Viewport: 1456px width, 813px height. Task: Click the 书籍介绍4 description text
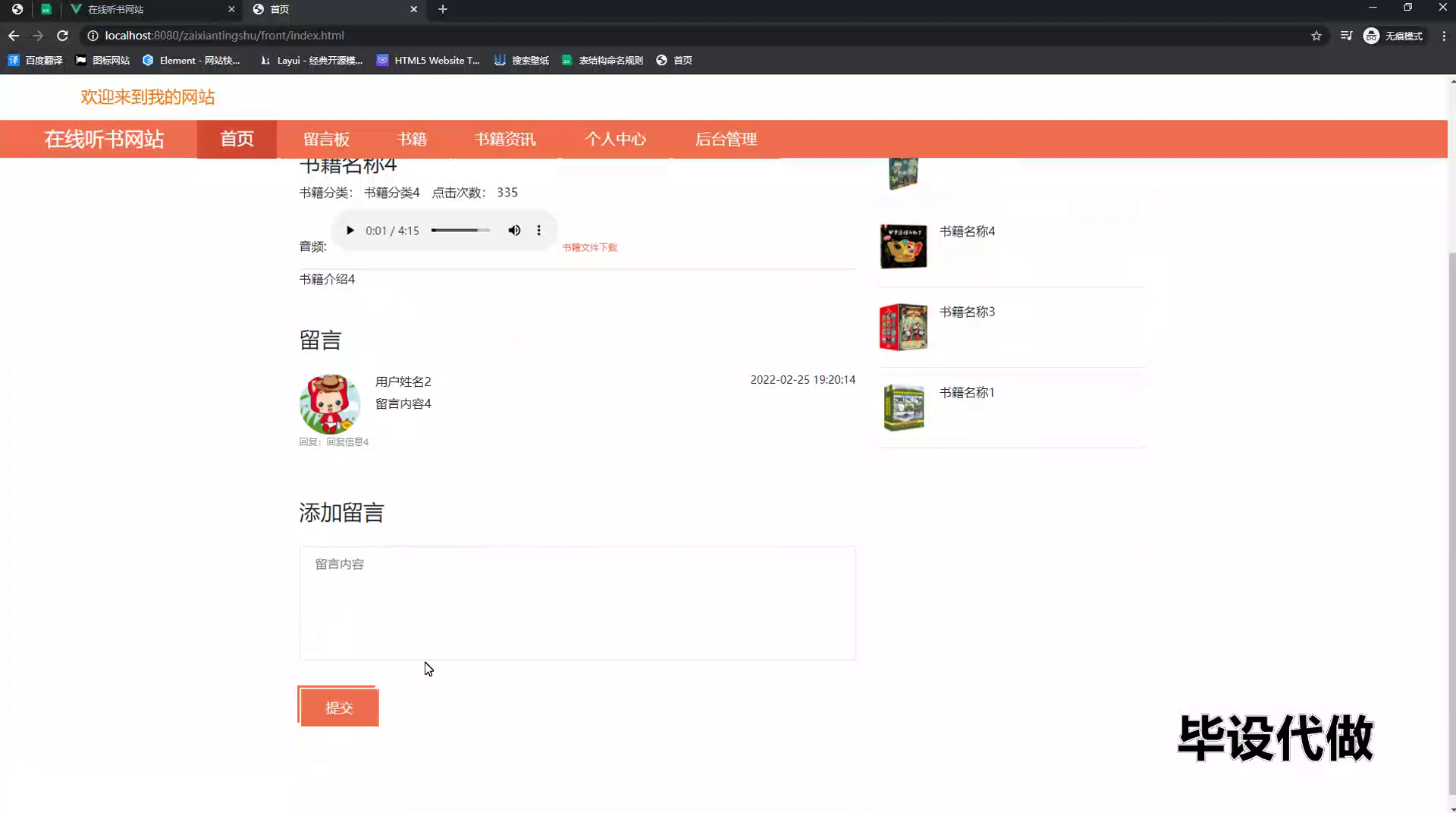coord(327,279)
